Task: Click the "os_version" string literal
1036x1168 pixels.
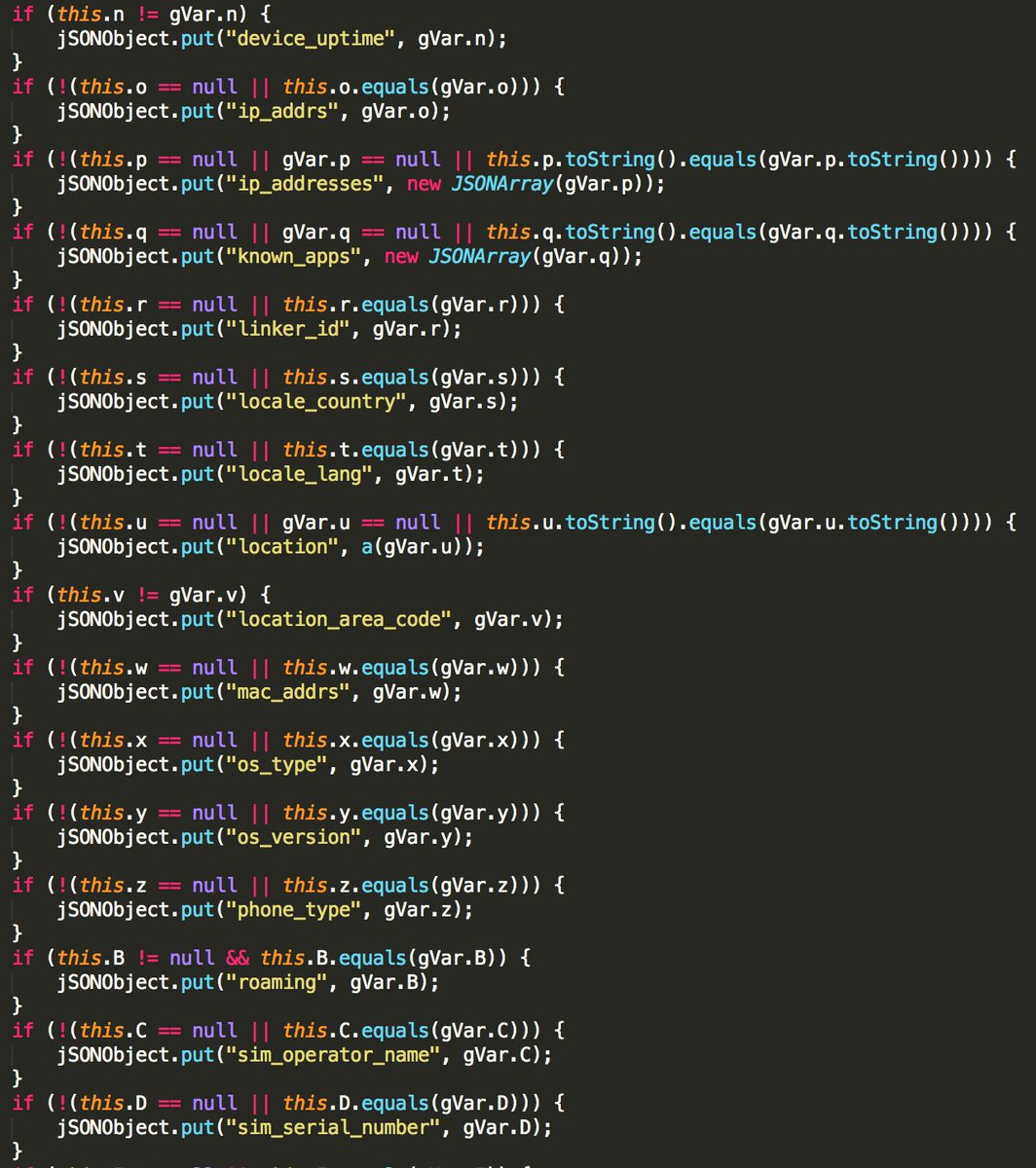Action: pyautogui.click(x=294, y=837)
